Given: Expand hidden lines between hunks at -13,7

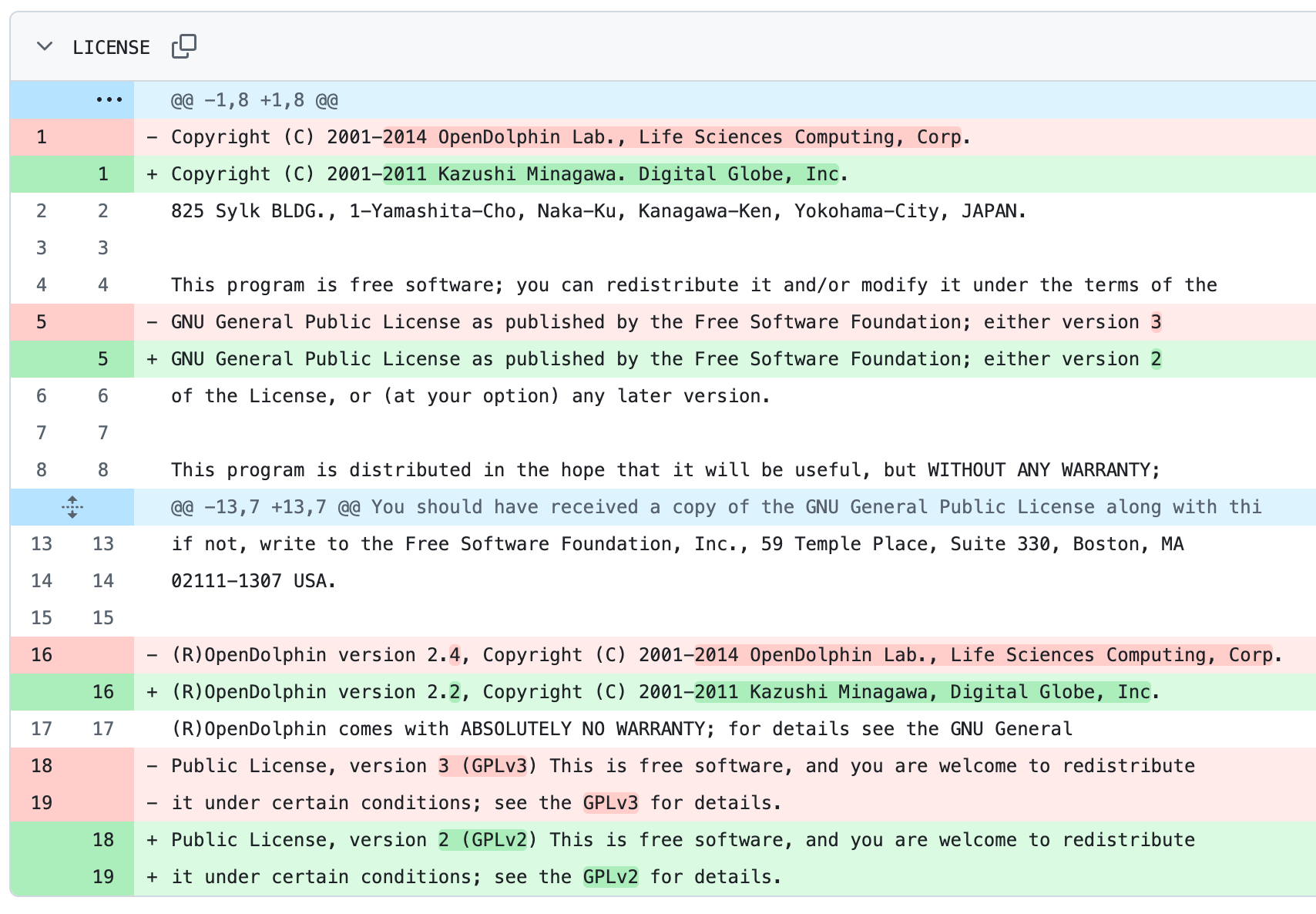Looking at the screenshot, I should (72, 507).
